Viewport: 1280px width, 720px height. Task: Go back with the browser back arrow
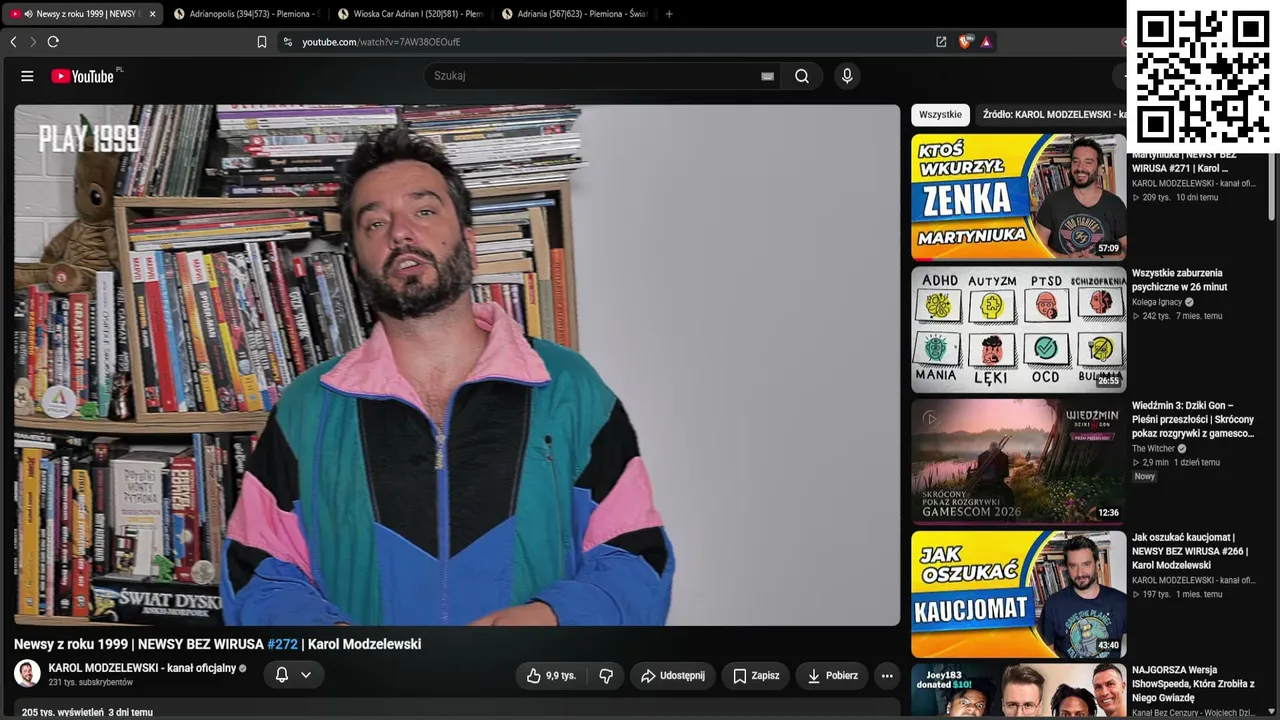click(x=13, y=42)
